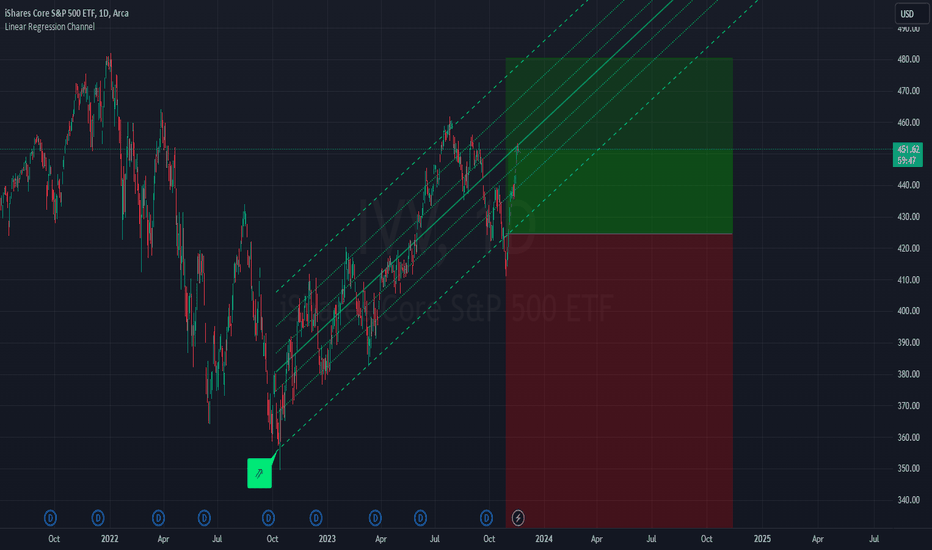
Task: Click the 2025 label on the time axis
Action: (x=762, y=539)
